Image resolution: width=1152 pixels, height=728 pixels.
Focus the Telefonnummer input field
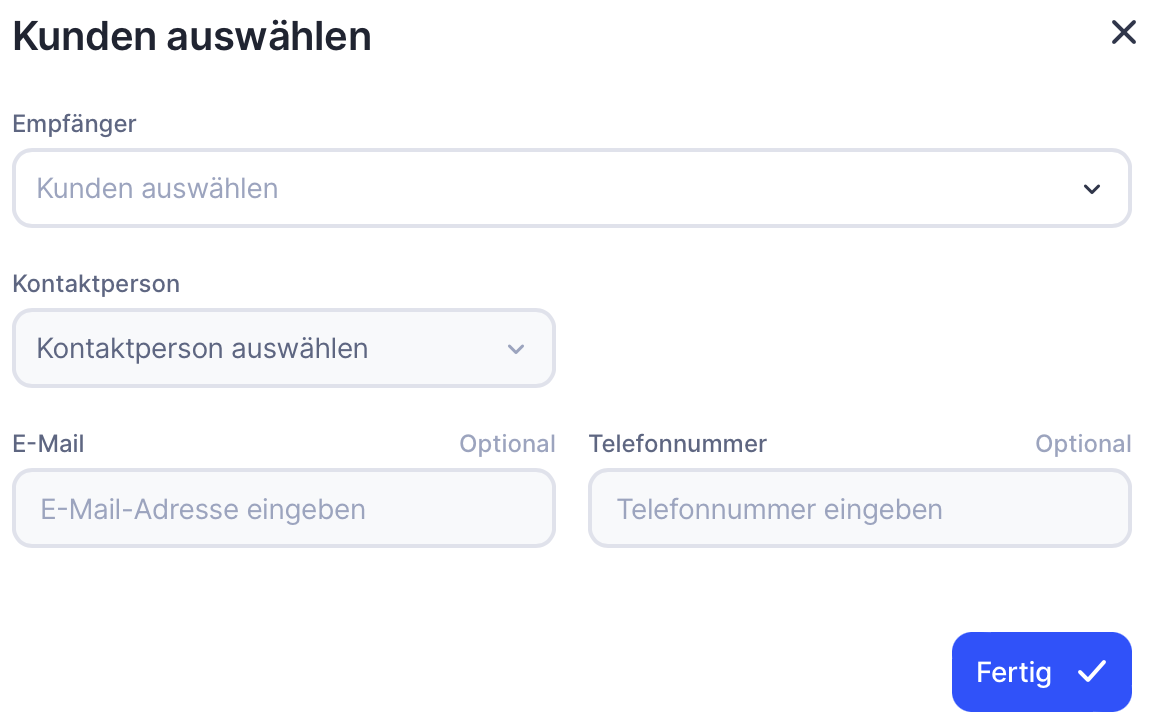coord(859,509)
